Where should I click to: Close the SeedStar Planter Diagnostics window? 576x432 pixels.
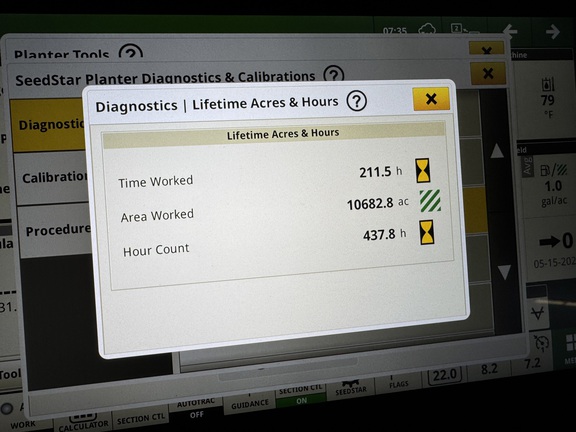click(488, 73)
